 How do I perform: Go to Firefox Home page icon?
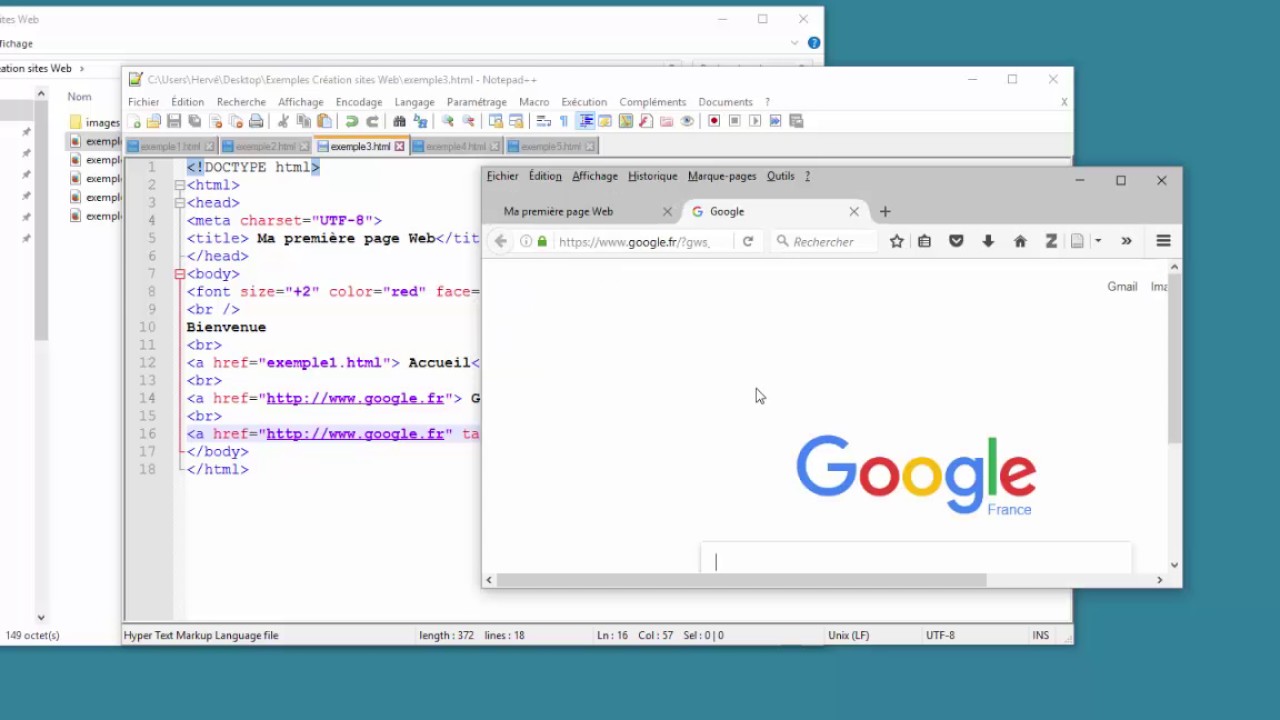point(1020,241)
